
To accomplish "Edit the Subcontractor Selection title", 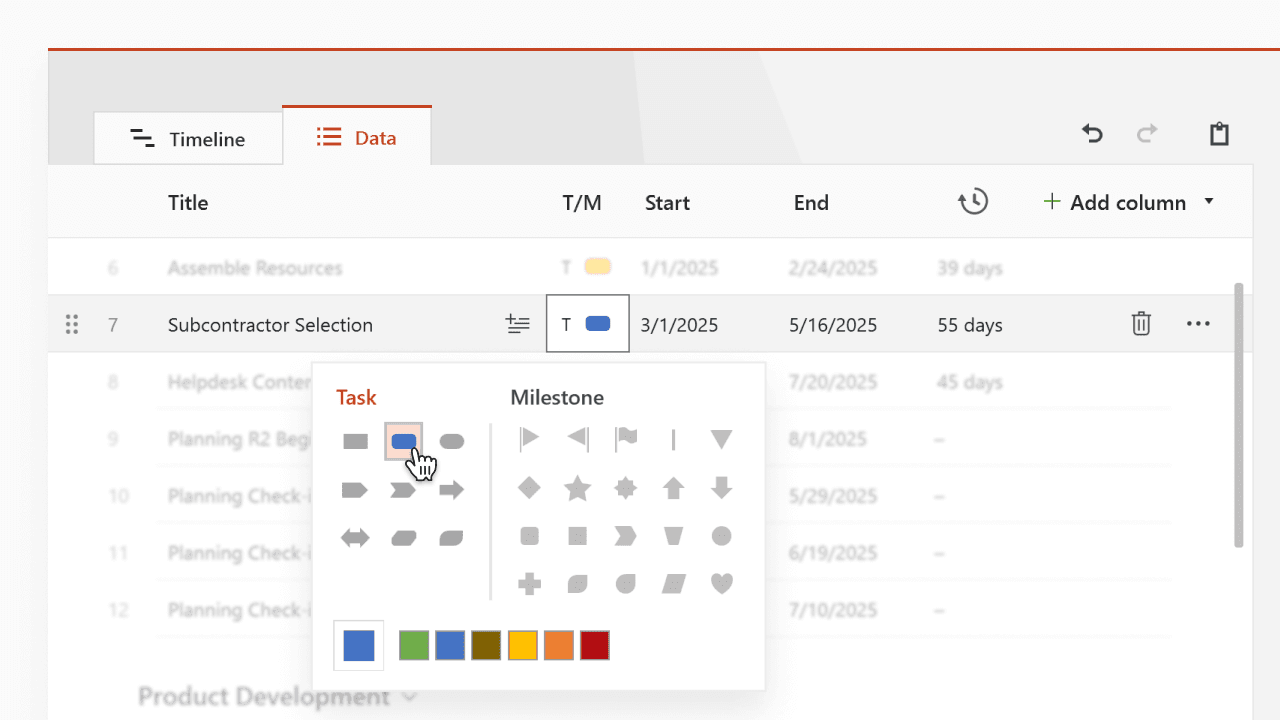I will pyautogui.click(x=270, y=324).
